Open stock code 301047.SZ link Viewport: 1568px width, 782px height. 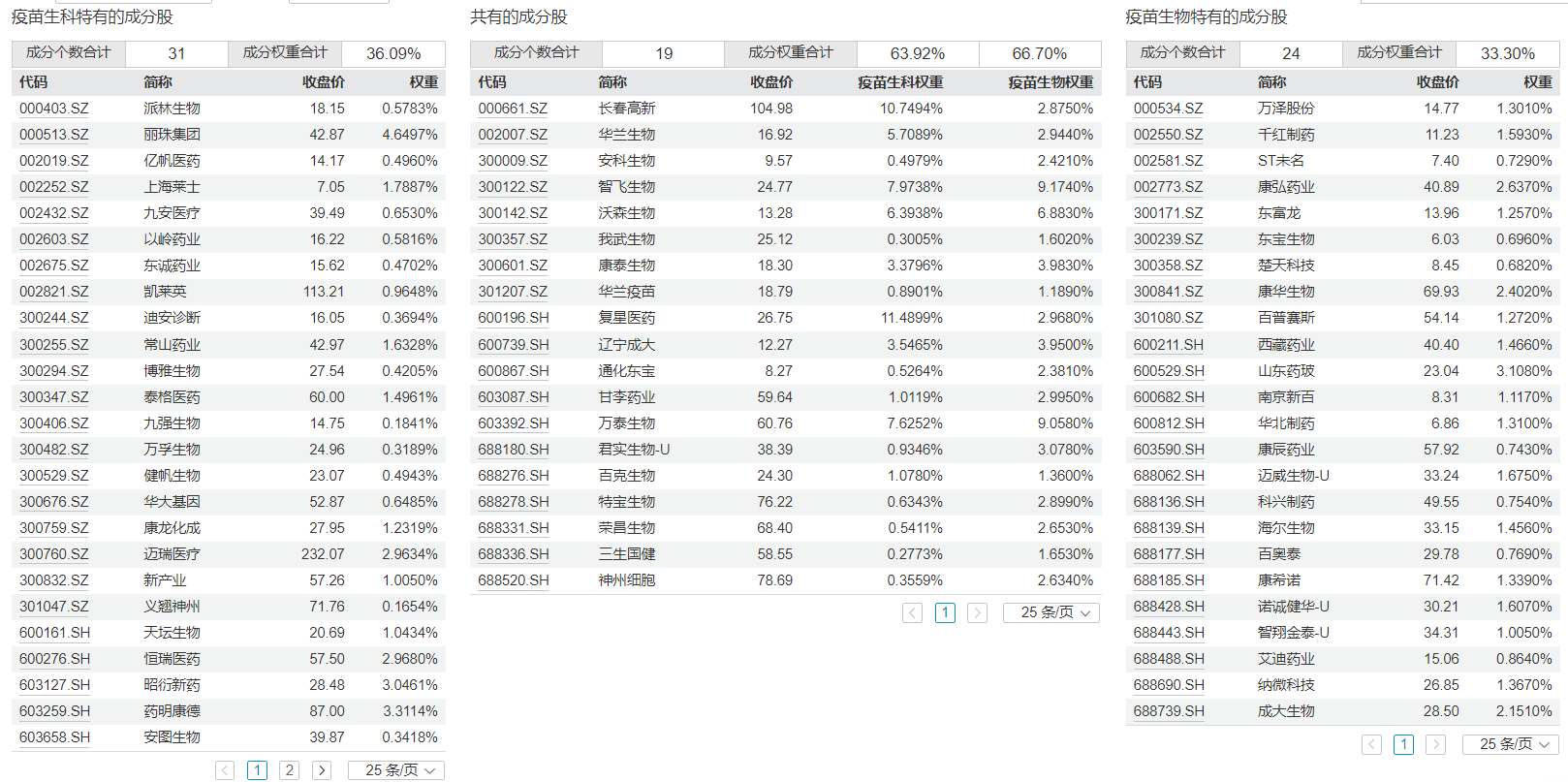(54, 607)
